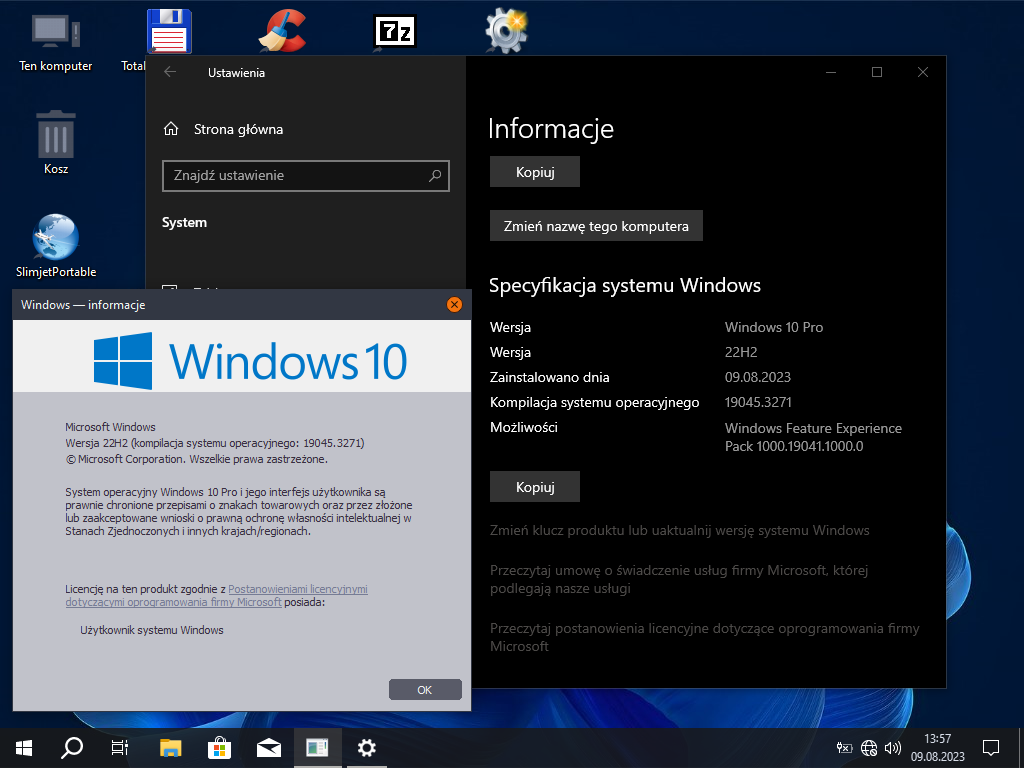Open the CCleaner desktop shortcut
This screenshot has height=768, width=1024.
(282, 31)
